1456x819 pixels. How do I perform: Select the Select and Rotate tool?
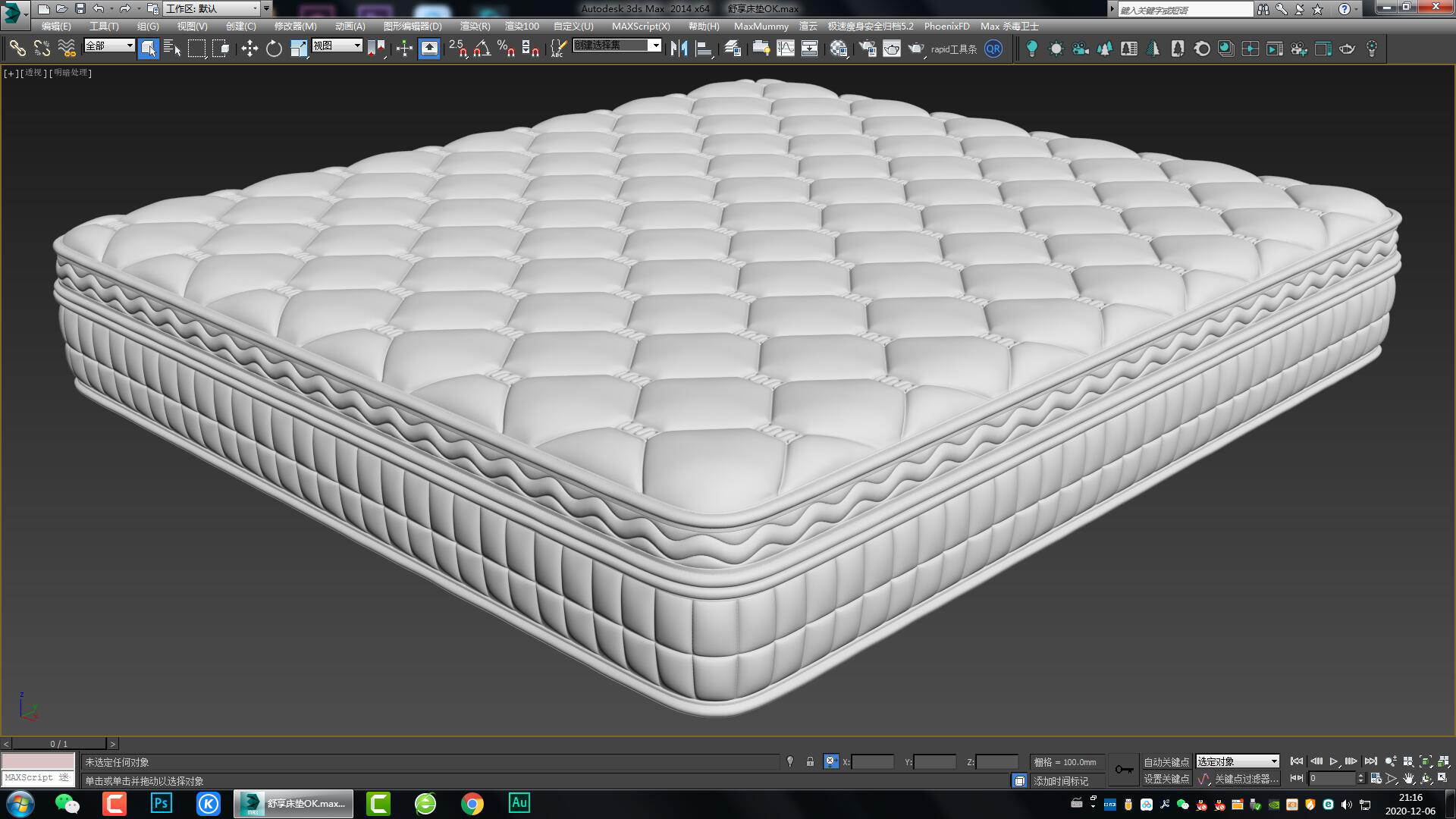tap(275, 49)
